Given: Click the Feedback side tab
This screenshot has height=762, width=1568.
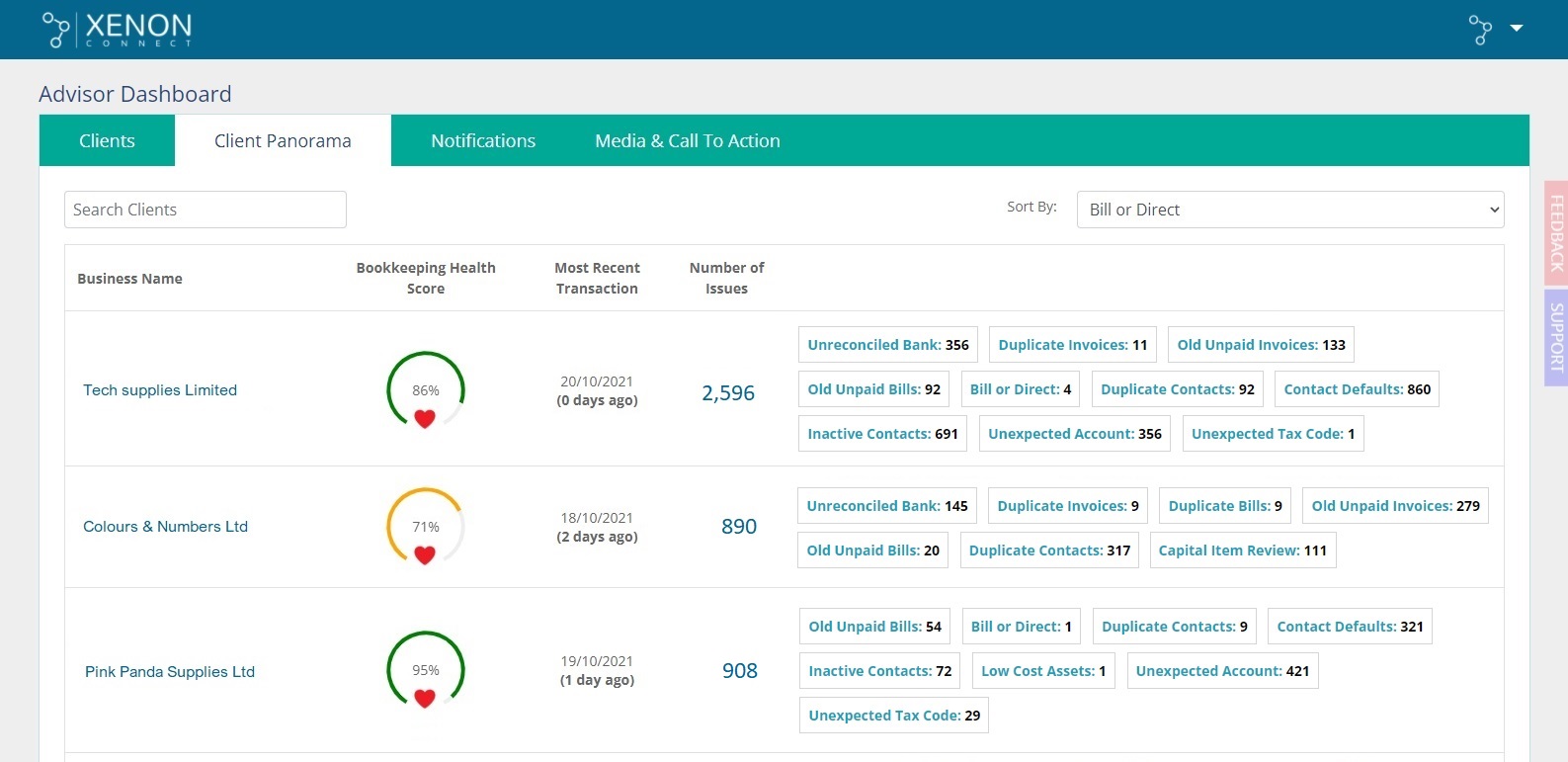Looking at the screenshot, I should (x=1556, y=233).
